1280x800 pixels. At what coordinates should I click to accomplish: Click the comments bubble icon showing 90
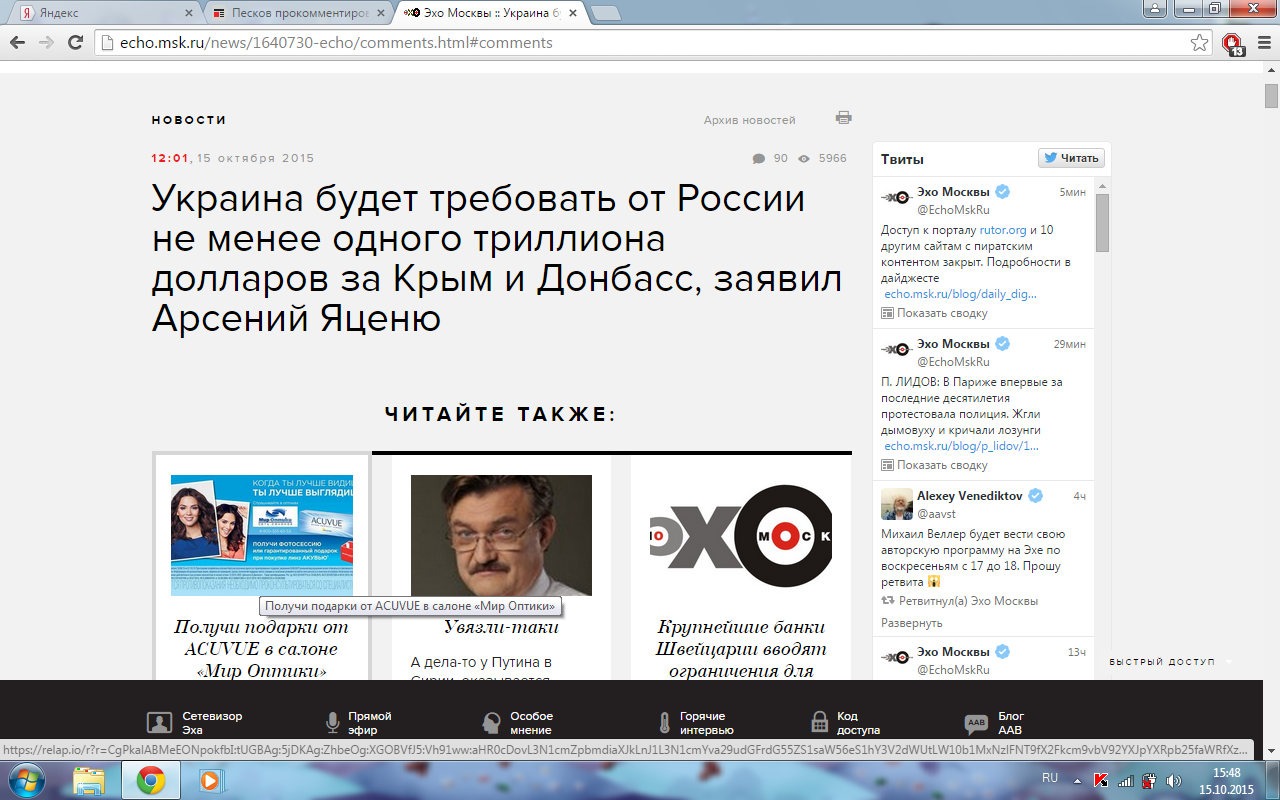[x=759, y=158]
